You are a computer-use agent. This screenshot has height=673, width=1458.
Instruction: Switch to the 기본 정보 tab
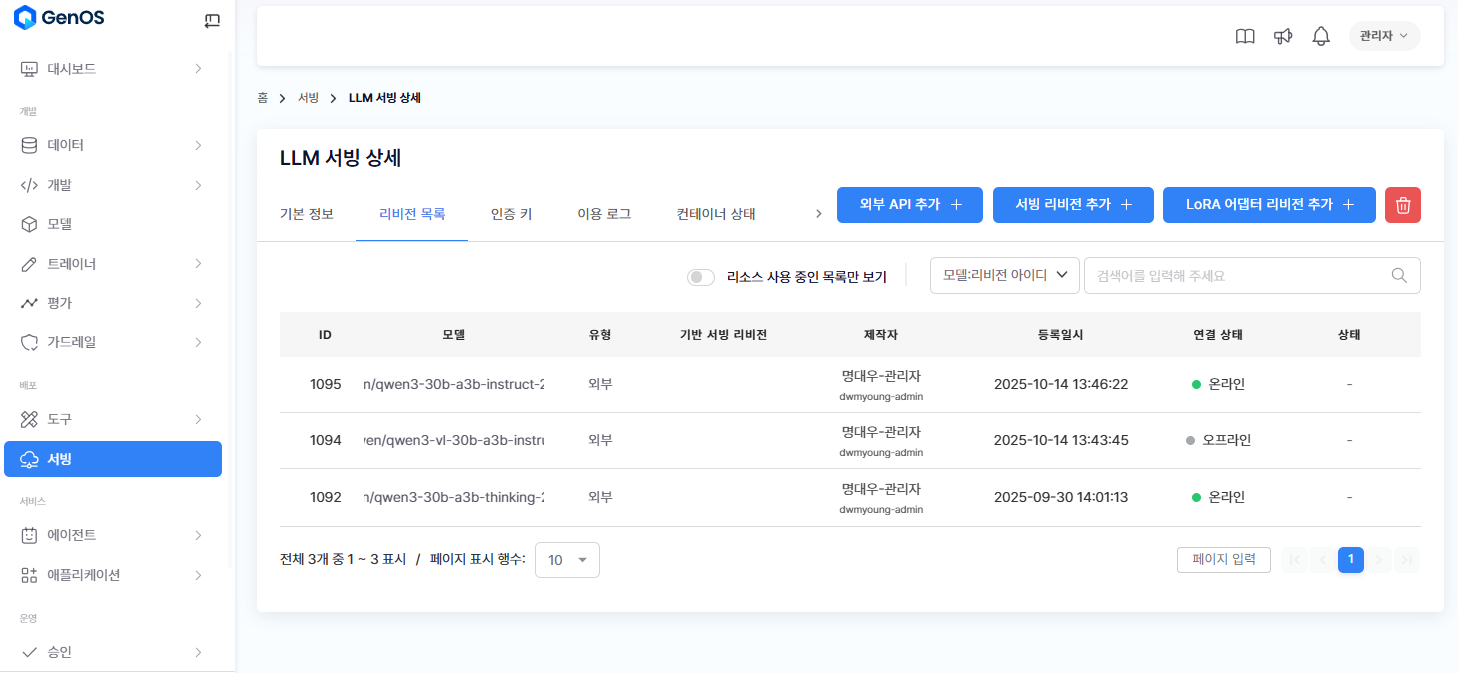[x=307, y=214]
